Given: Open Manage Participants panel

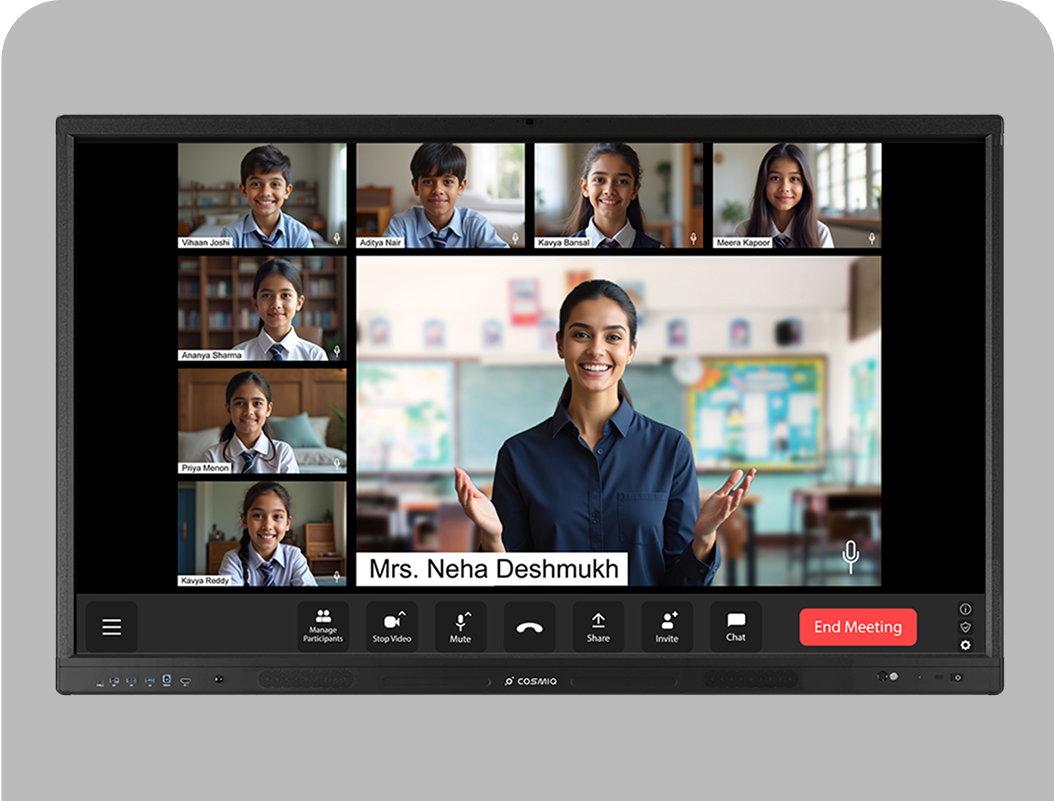Looking at the screenshot, I should click(323, 626).
